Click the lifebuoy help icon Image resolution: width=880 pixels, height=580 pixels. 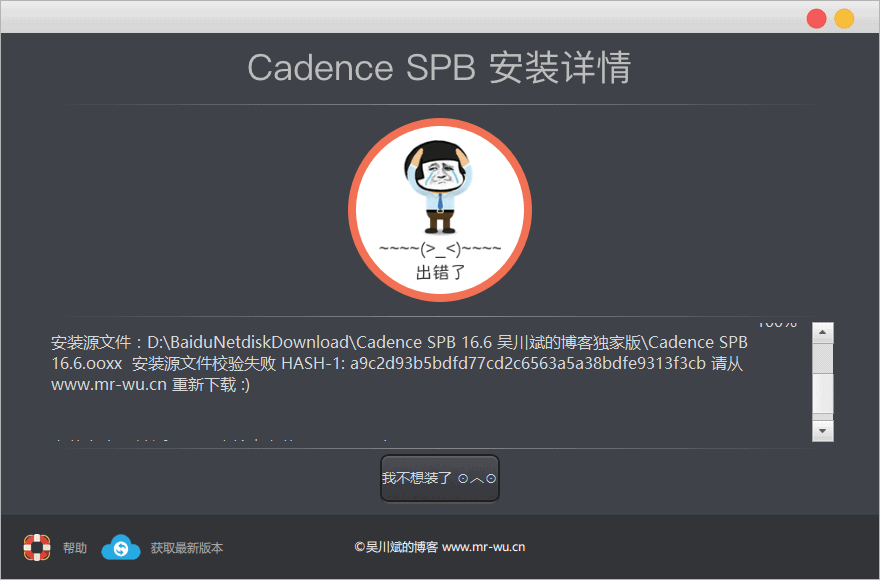[37, 547]
